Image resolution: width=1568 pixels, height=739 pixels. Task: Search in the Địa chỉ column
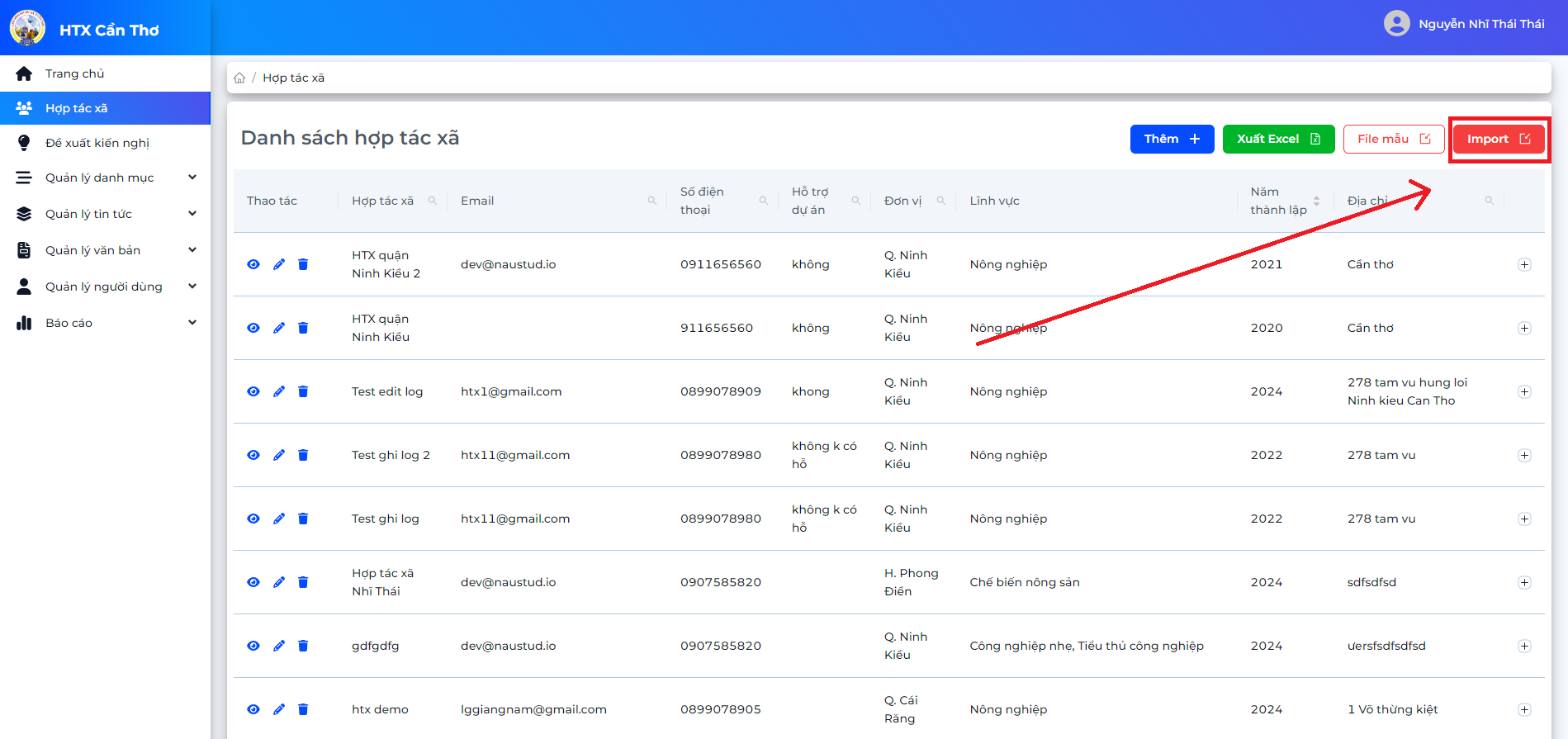coord(1490,201)
